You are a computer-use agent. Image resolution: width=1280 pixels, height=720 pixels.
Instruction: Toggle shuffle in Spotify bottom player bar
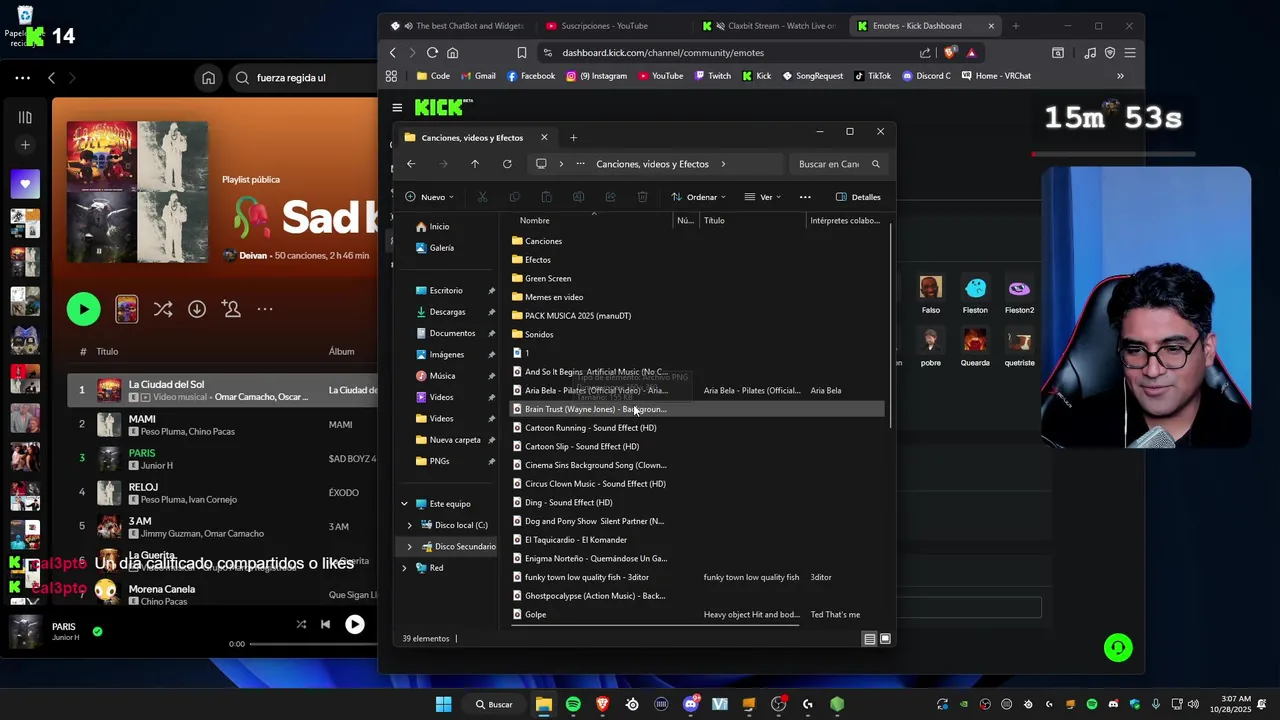pos(301,624)
